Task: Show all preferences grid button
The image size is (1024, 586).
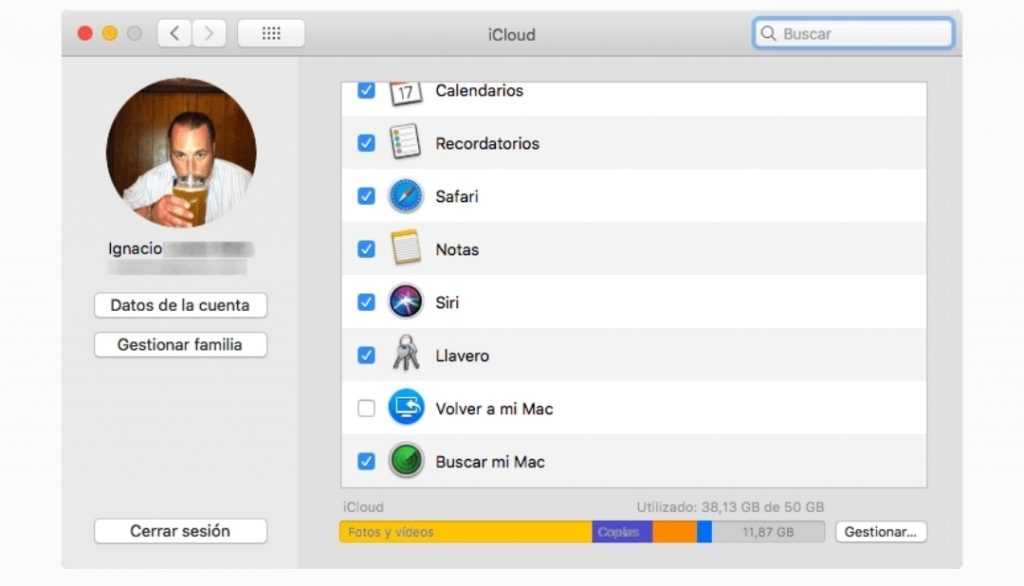Action: click(x=271, y=33)
